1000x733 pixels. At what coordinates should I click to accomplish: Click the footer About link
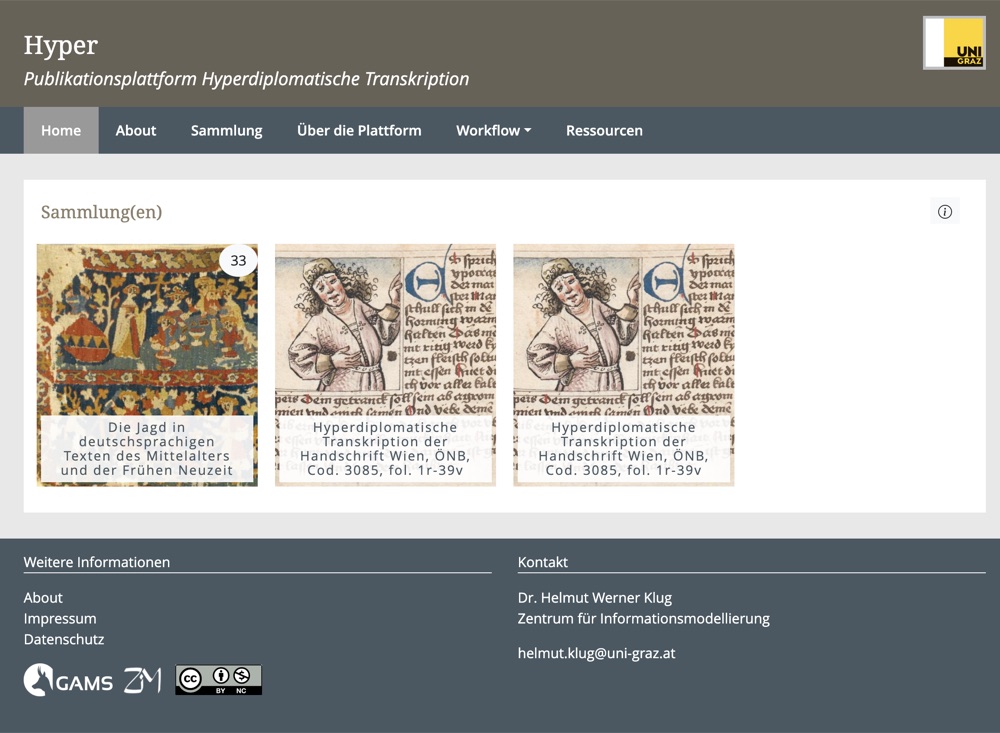(x=43, y=598)
